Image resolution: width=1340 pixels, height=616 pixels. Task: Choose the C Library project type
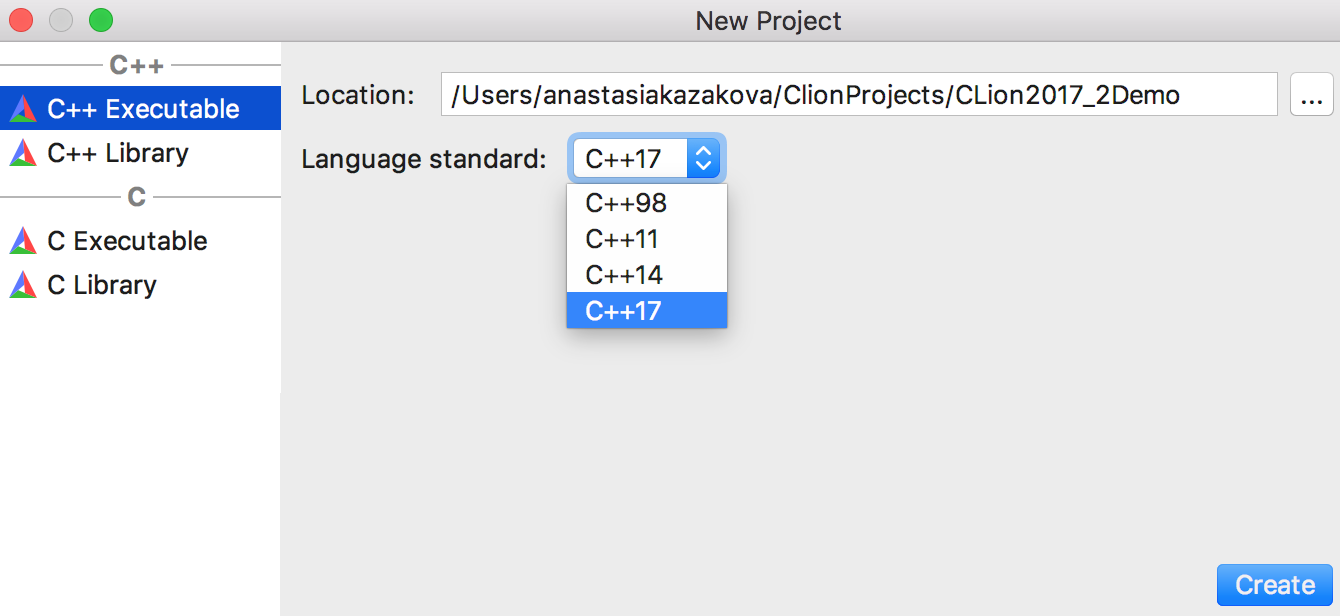140,285
